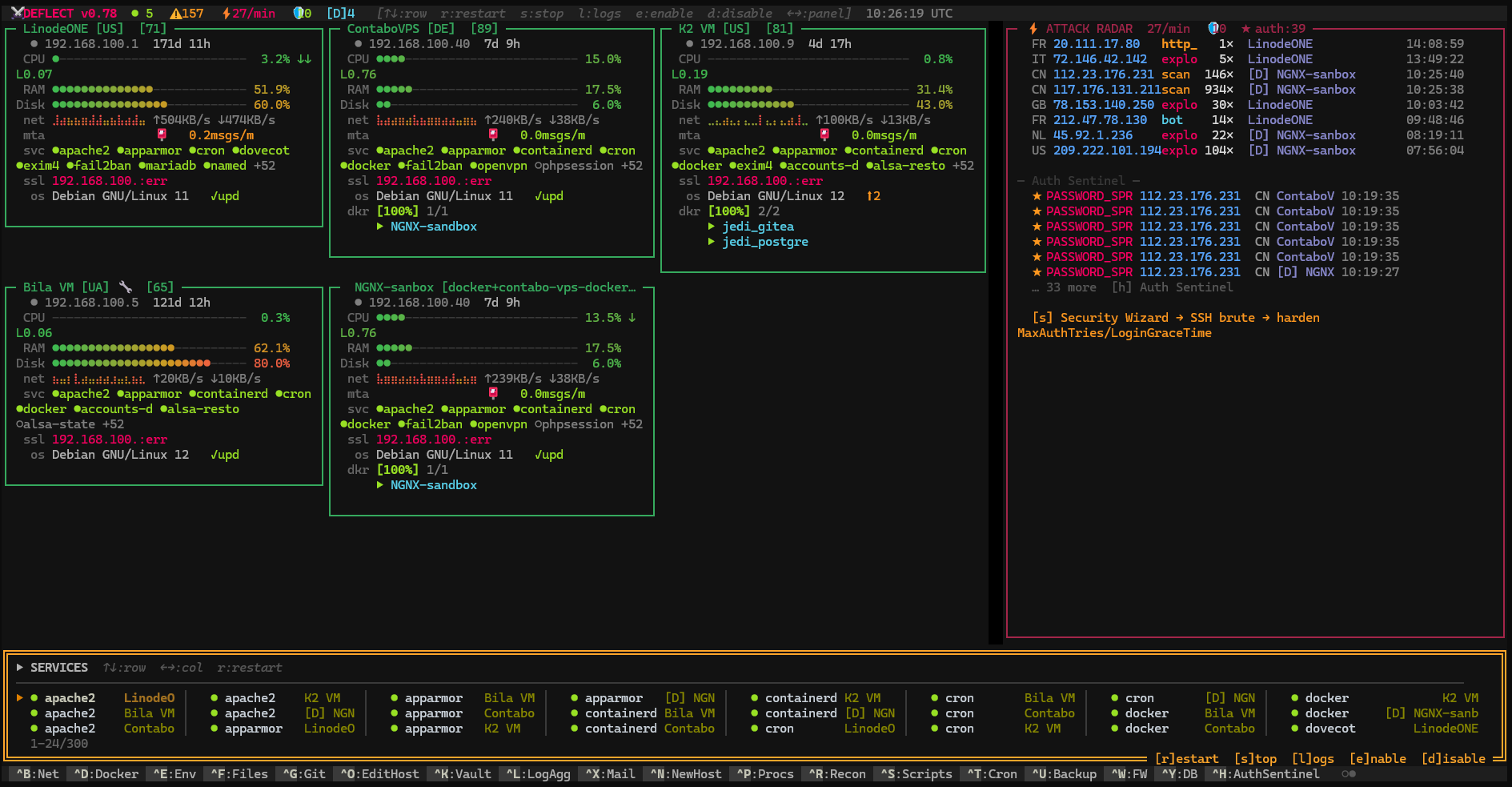Expand +52 more services on LinodeONE

pos(264,166)
